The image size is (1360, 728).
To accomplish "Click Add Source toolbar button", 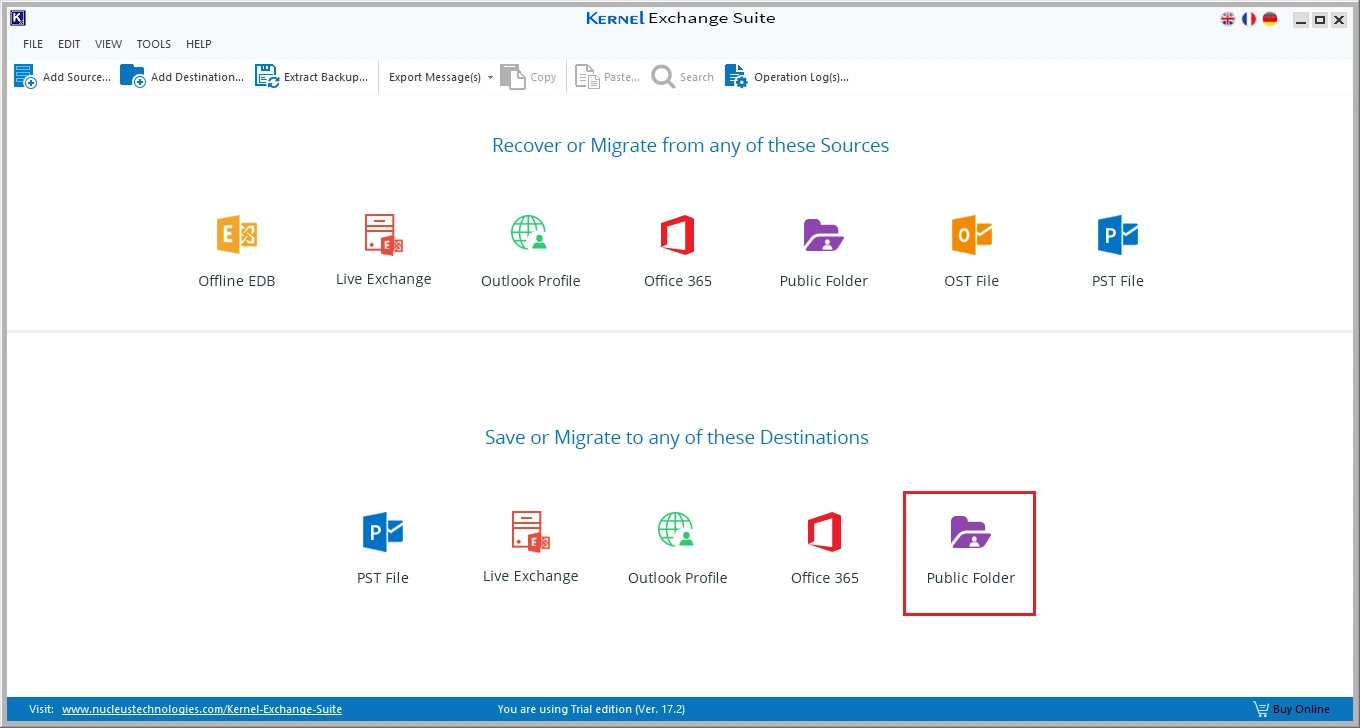I will coord(62,77).
